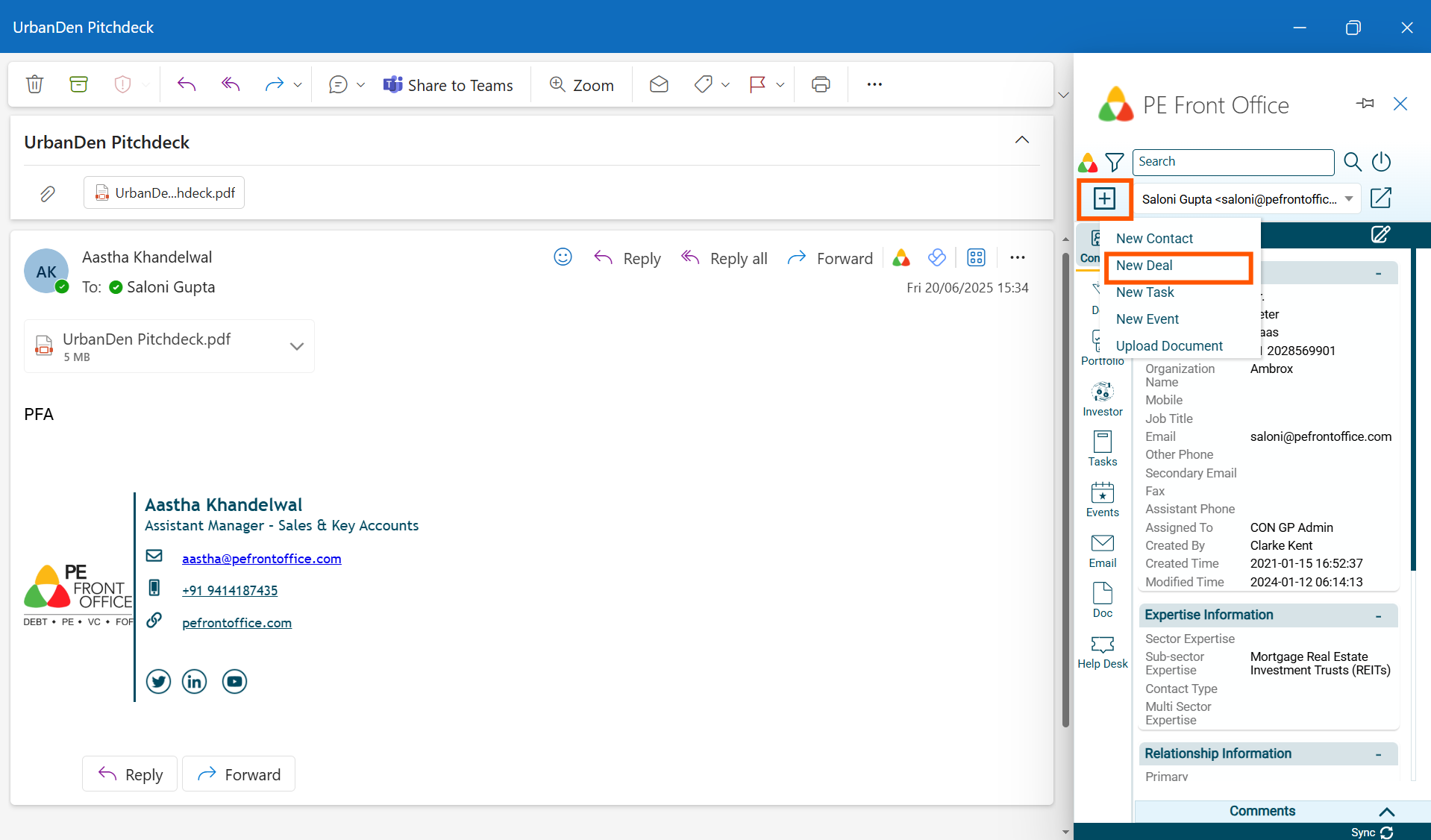Expand the Saloni Gupta contact dropdown
Image resolution: width=1431 pixels, height=840 pixels.
point(1349,198)
